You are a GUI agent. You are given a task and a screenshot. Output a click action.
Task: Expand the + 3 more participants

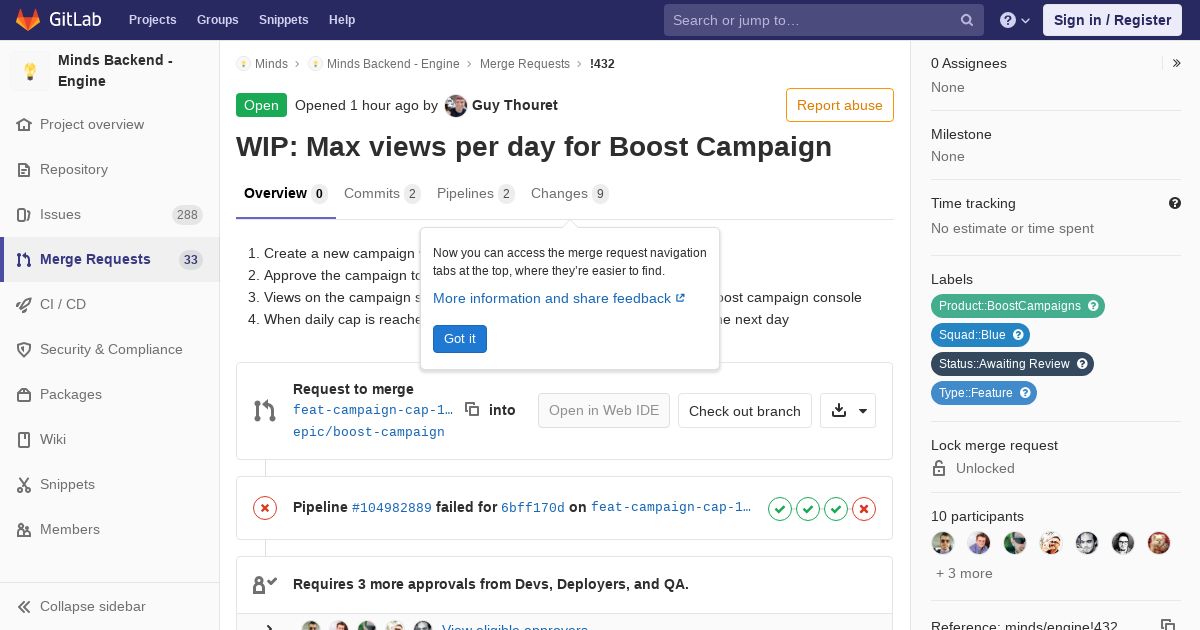[x=964, y=573]
